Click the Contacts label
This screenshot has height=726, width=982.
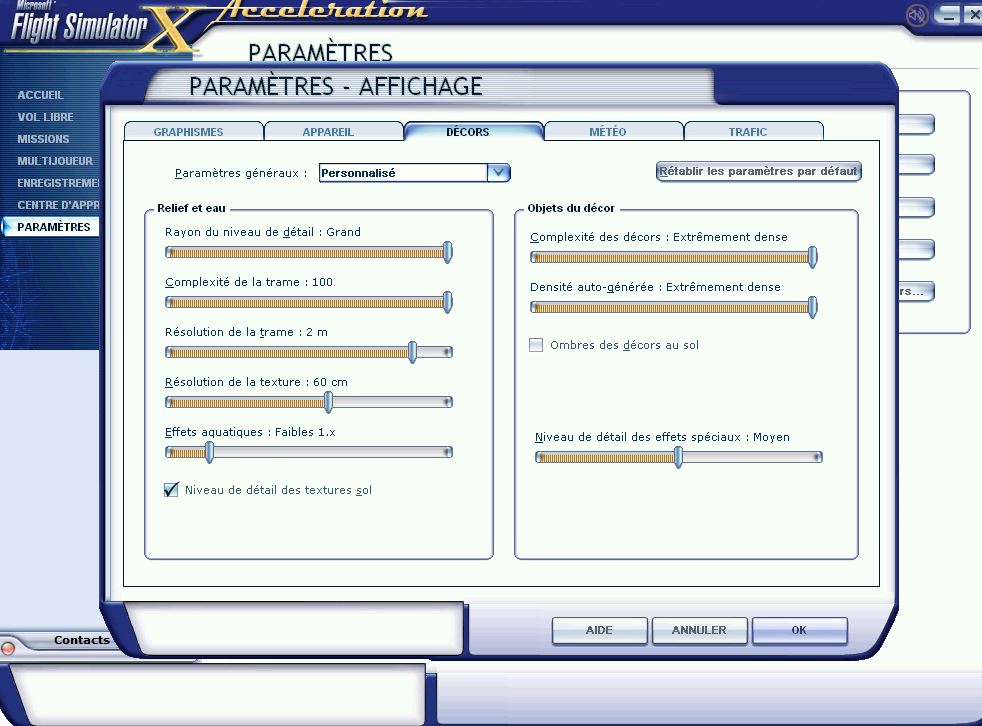pyautogui.click(x=81, y=640)
